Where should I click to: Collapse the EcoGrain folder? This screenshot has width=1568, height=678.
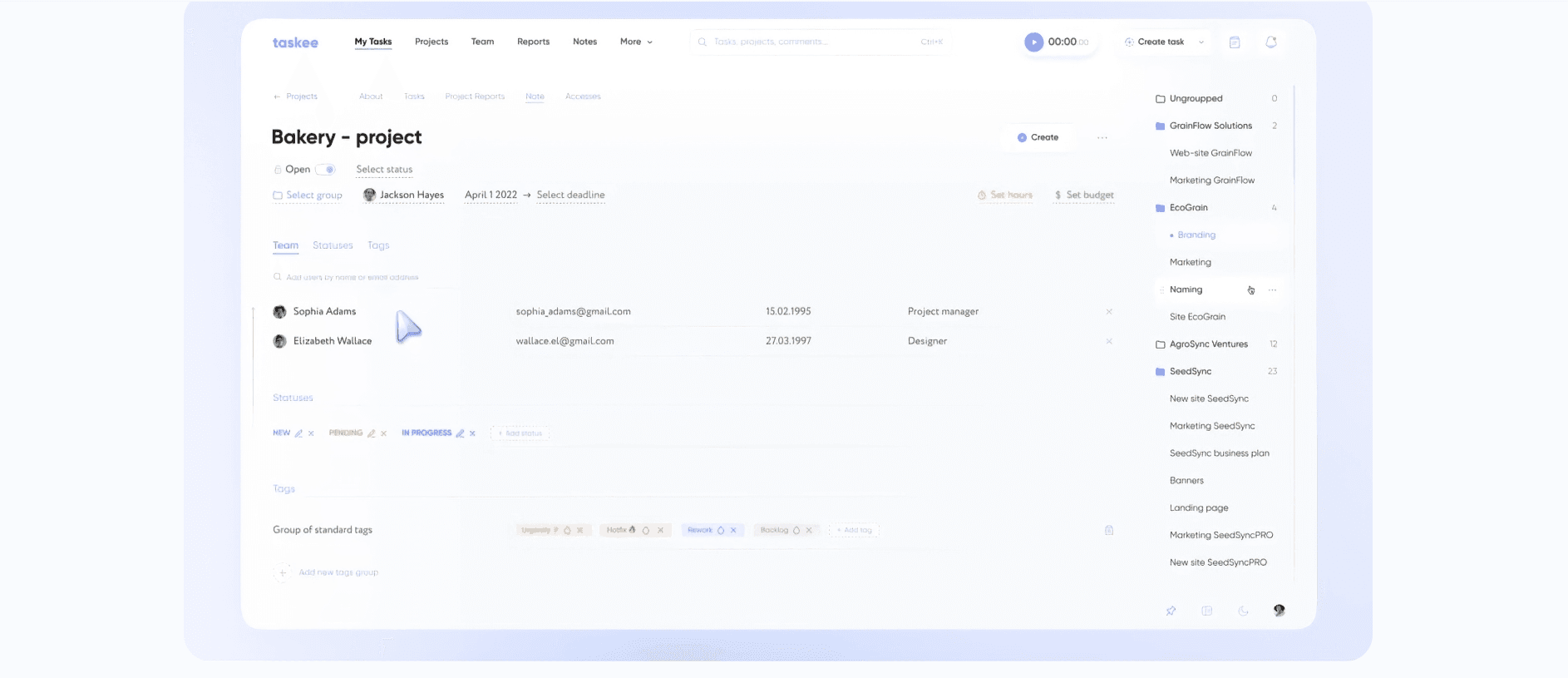[x=1160, y=208]
